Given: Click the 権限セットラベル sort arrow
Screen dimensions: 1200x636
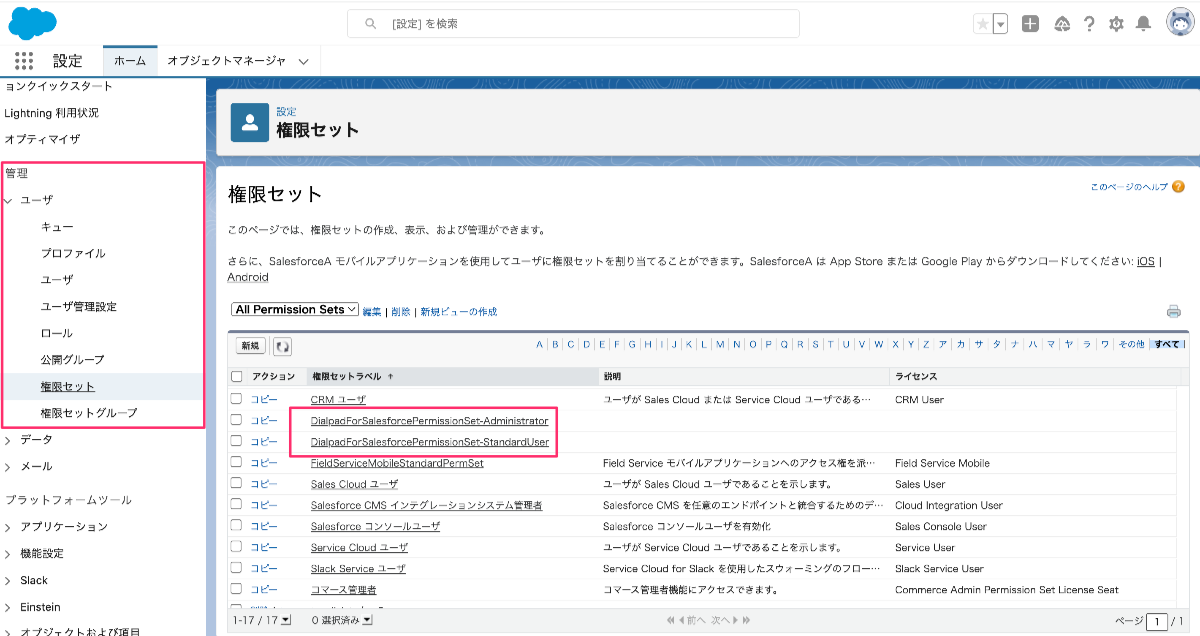Looking at the screenshot, I should click(390, 377).
